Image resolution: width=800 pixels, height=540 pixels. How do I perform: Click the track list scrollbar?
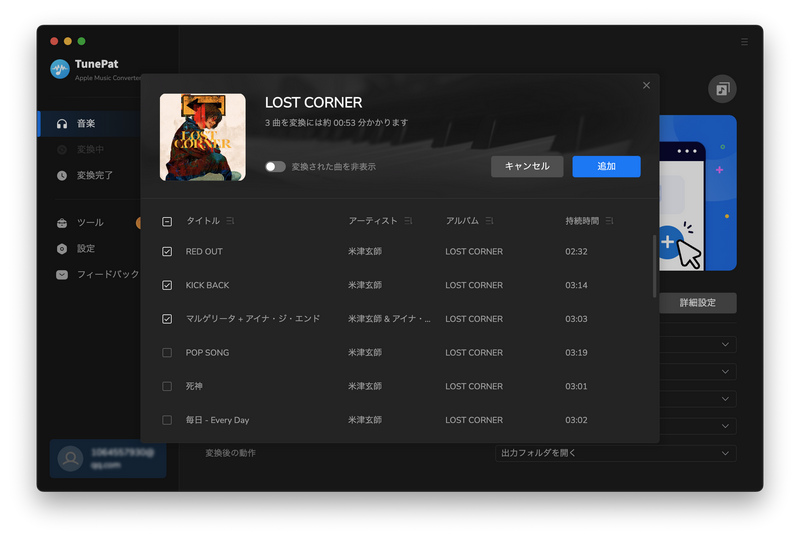tap(654, 266)
